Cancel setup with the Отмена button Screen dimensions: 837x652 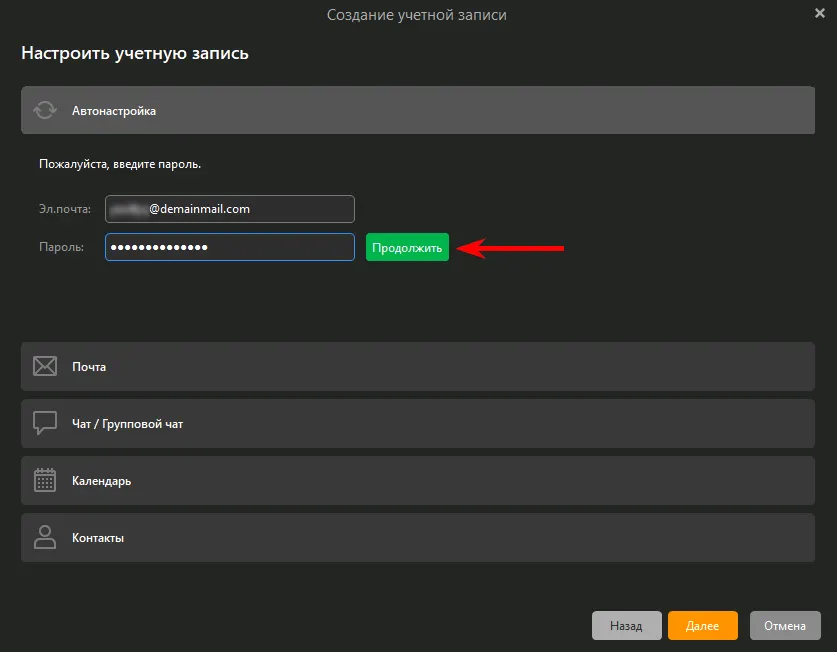pos(785,626)
